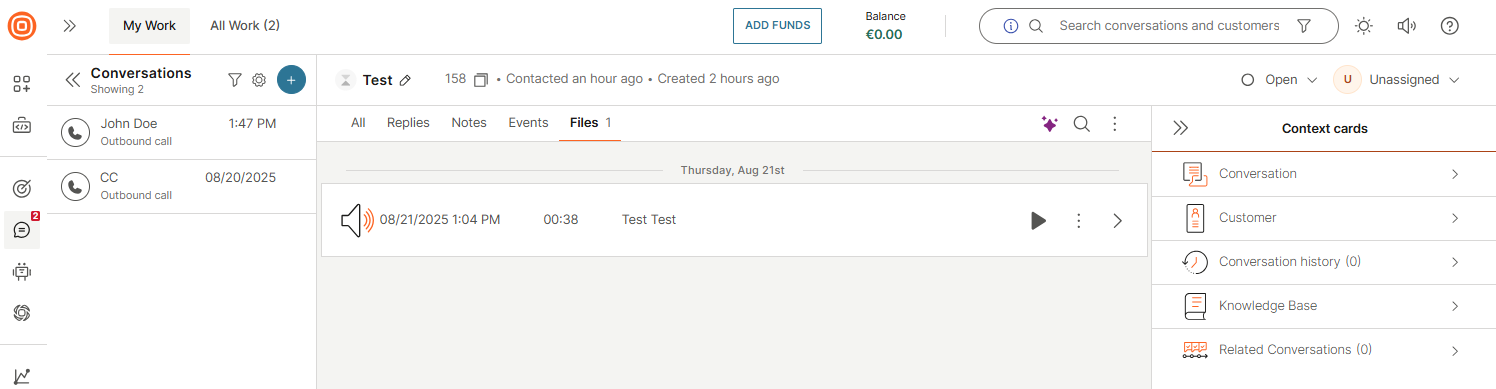The width and height of the screenshot is (1496, 389).
Task: Copy conversation ID 158
Action: click(481, 79)
